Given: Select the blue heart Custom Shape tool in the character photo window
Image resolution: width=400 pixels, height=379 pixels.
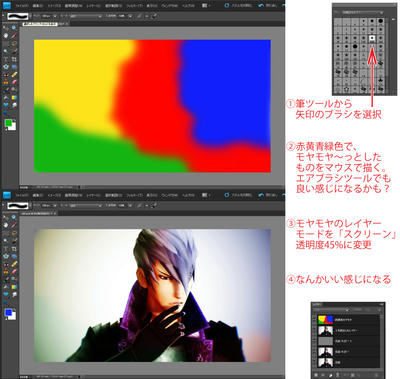Looking at the screenshot, I should [x=6, y=294].
